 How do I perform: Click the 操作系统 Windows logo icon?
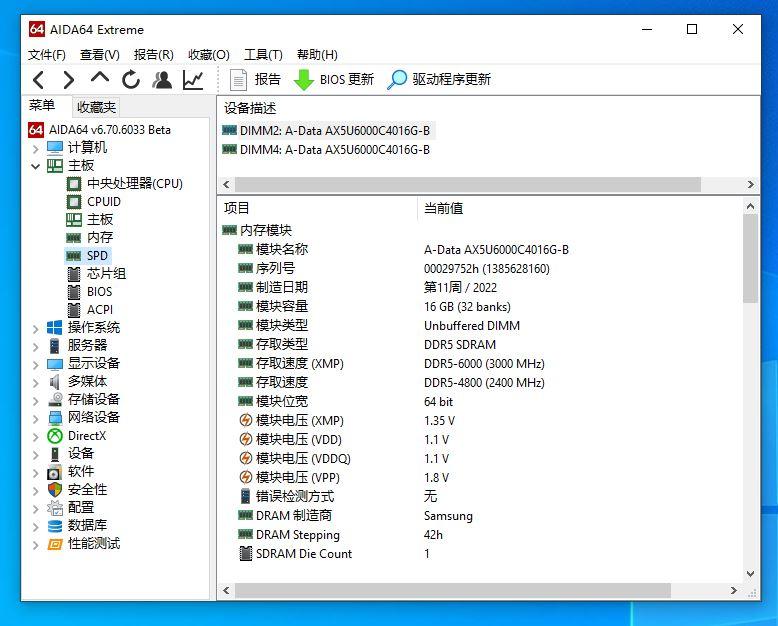(x=55, y=328)
